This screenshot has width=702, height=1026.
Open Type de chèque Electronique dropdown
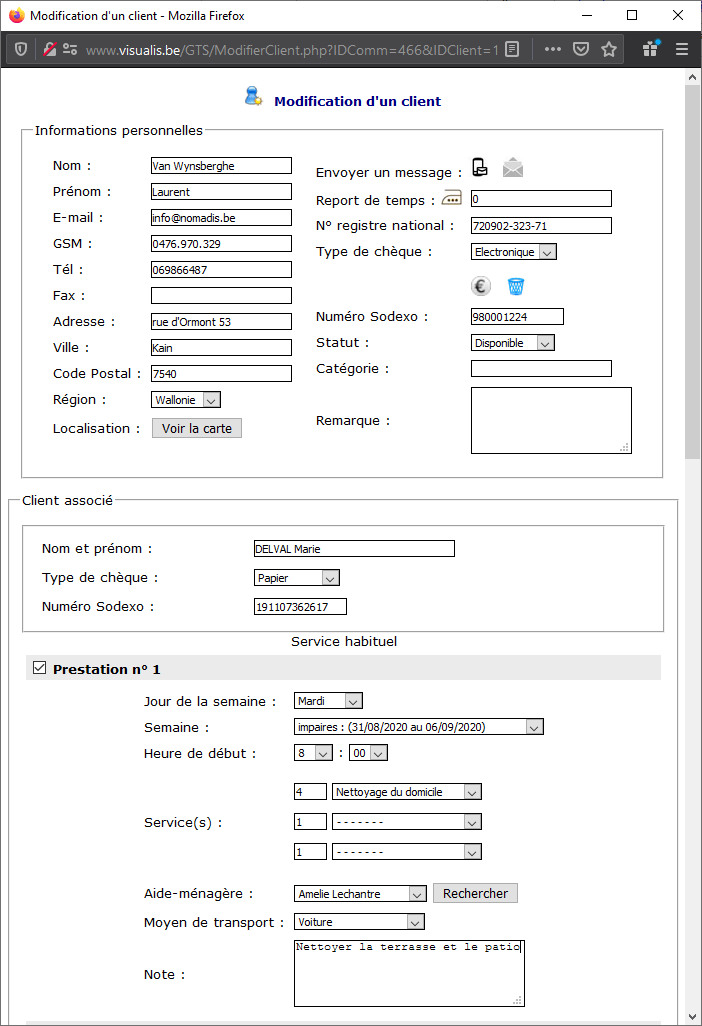pyautogui.click(x=514, y=252)
